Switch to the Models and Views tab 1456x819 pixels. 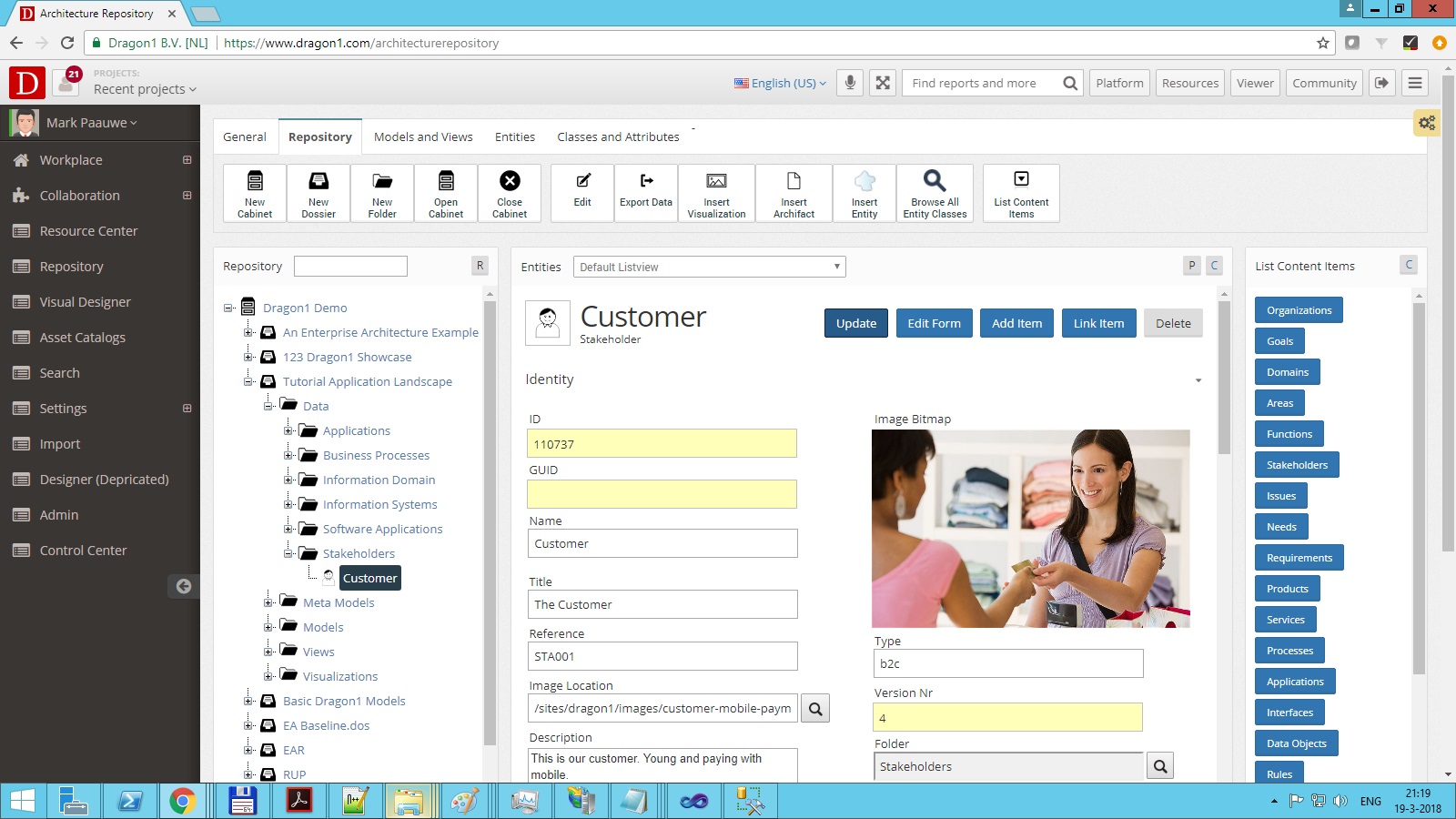(x=423, y=137)
